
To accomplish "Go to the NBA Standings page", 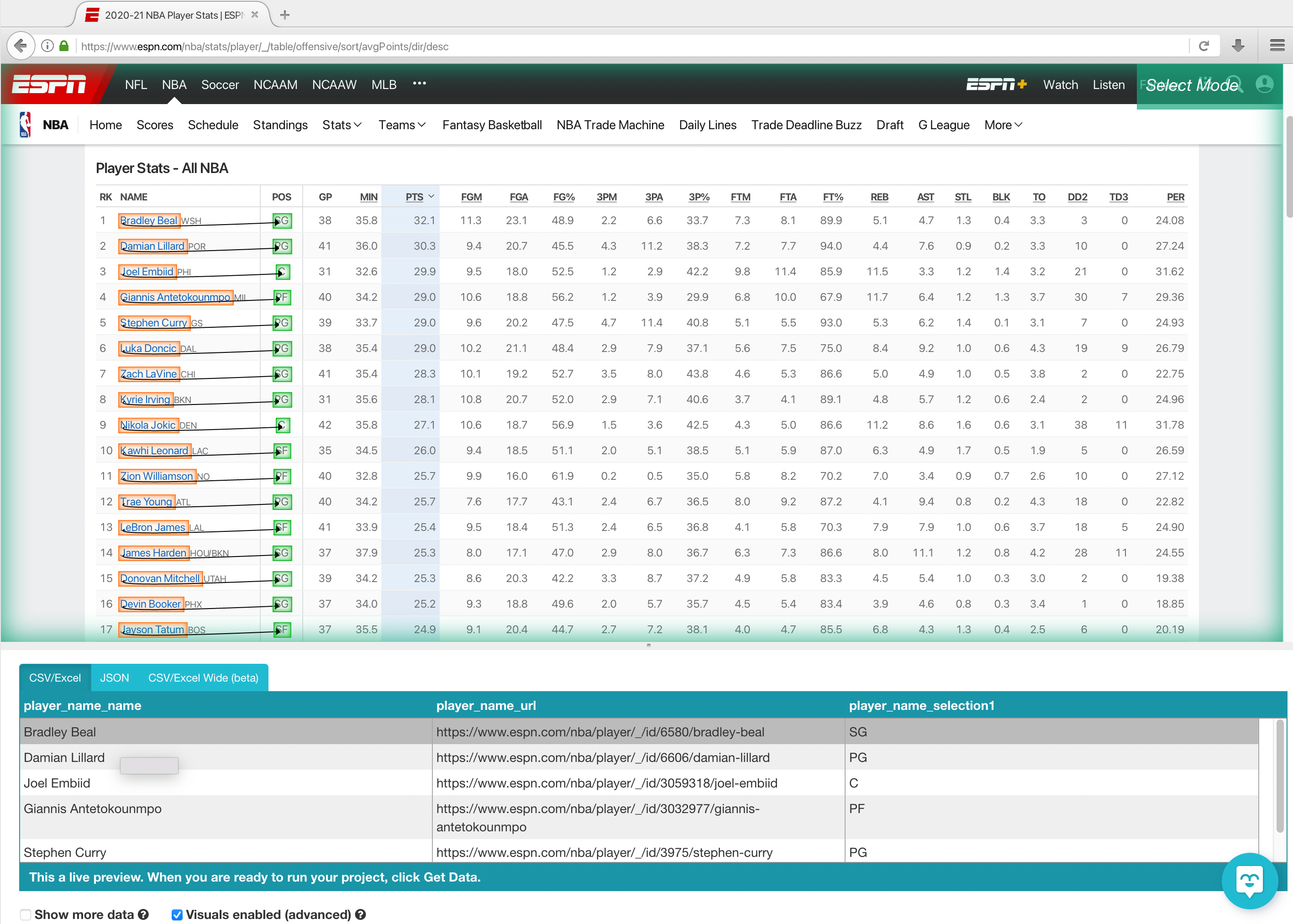I will (280, 125).
